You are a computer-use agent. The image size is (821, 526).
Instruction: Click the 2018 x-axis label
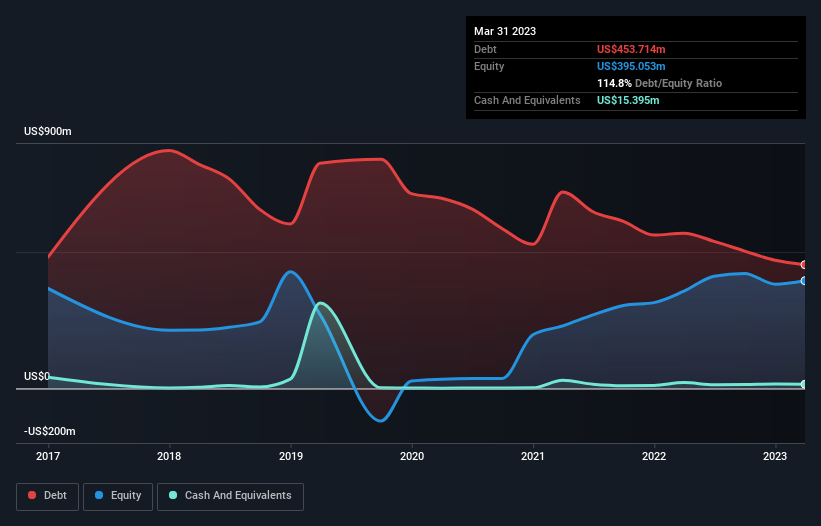(169, 456)
